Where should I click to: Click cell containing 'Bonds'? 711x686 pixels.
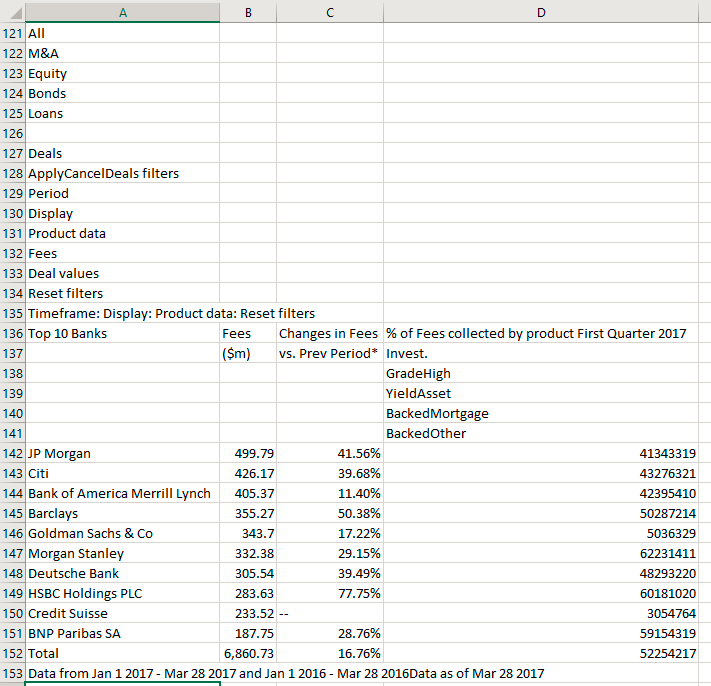click(x=122, y=93)
